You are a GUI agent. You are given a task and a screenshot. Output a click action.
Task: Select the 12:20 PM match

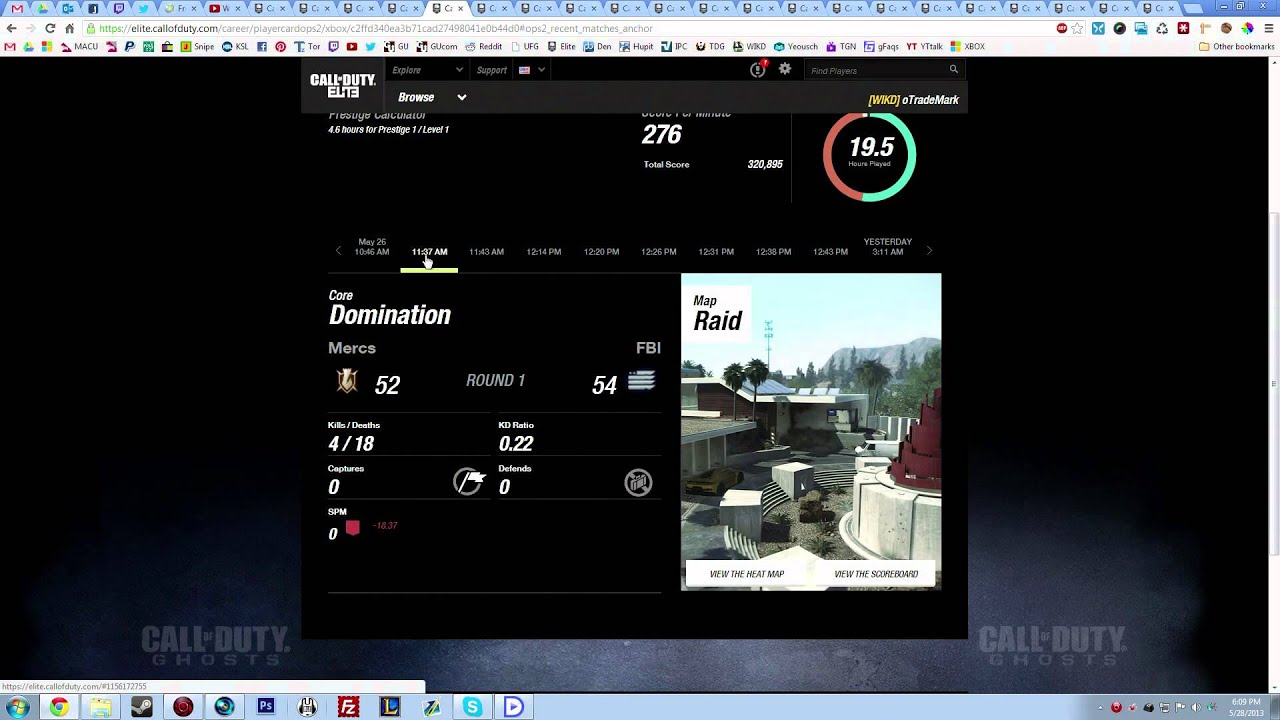[x=601, y=252]
